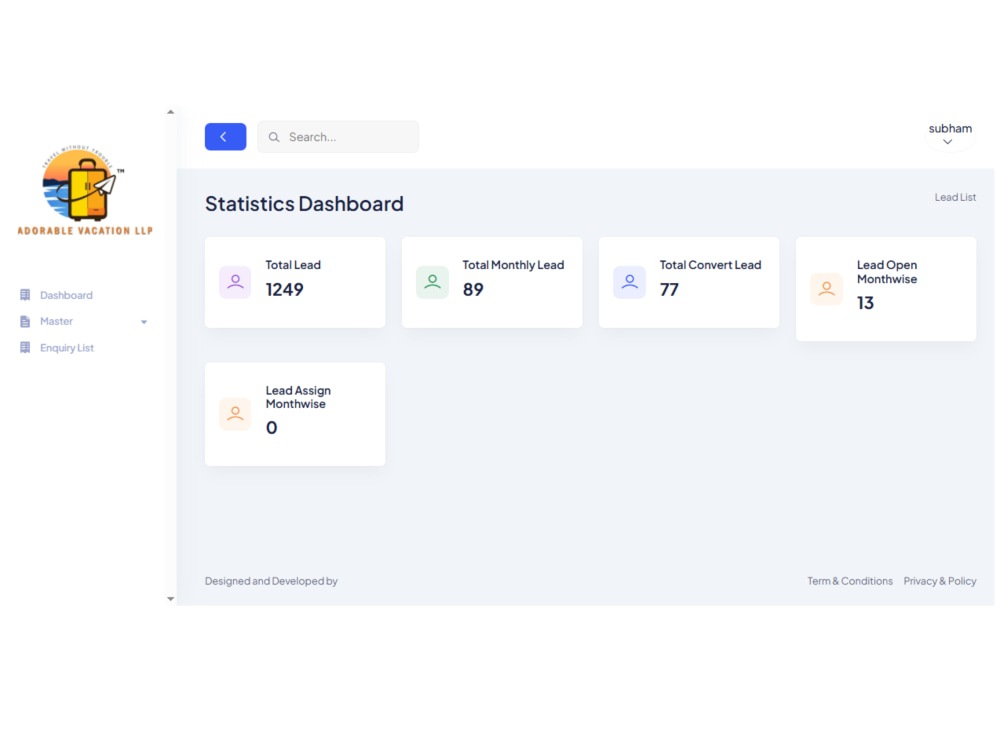Open the subham user dropdown
Screen dimensions: 1000x750
click(x=950, y=135)
